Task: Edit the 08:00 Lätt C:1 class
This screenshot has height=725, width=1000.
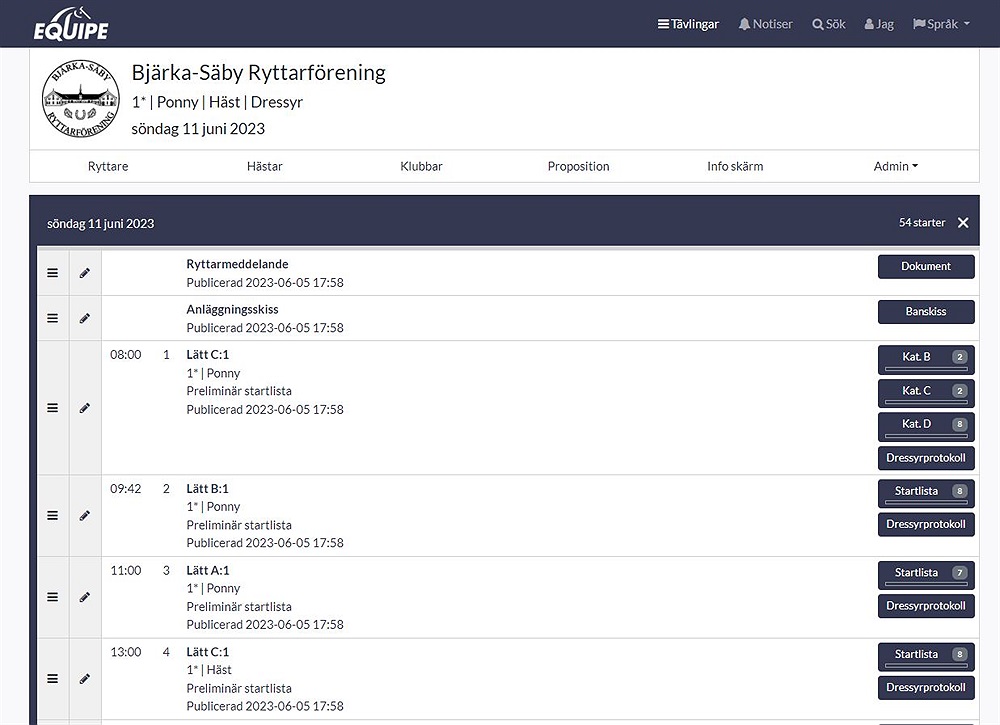Action: (x=85, y=408)
